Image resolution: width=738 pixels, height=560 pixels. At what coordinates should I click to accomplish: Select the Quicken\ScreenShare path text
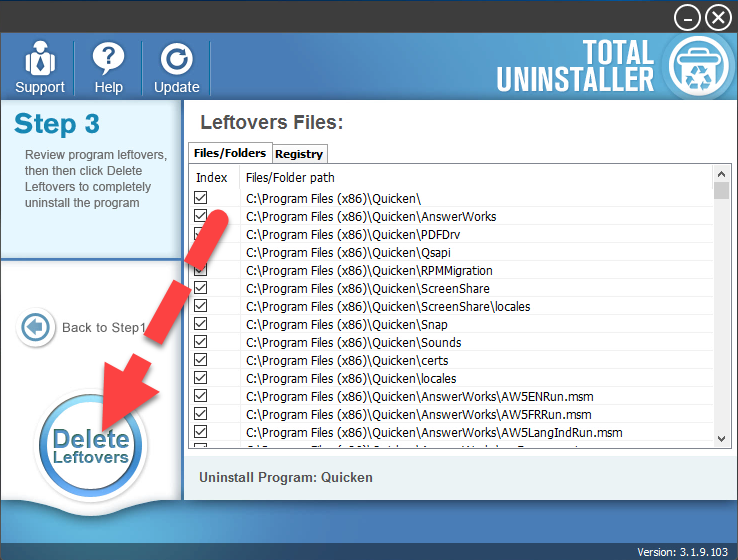pos(368,288)
